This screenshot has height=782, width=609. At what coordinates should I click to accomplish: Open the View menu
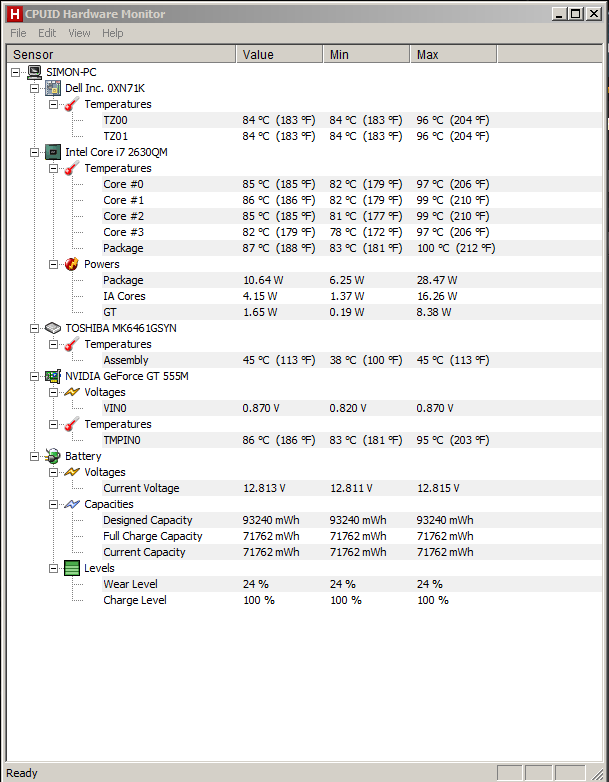79,33
